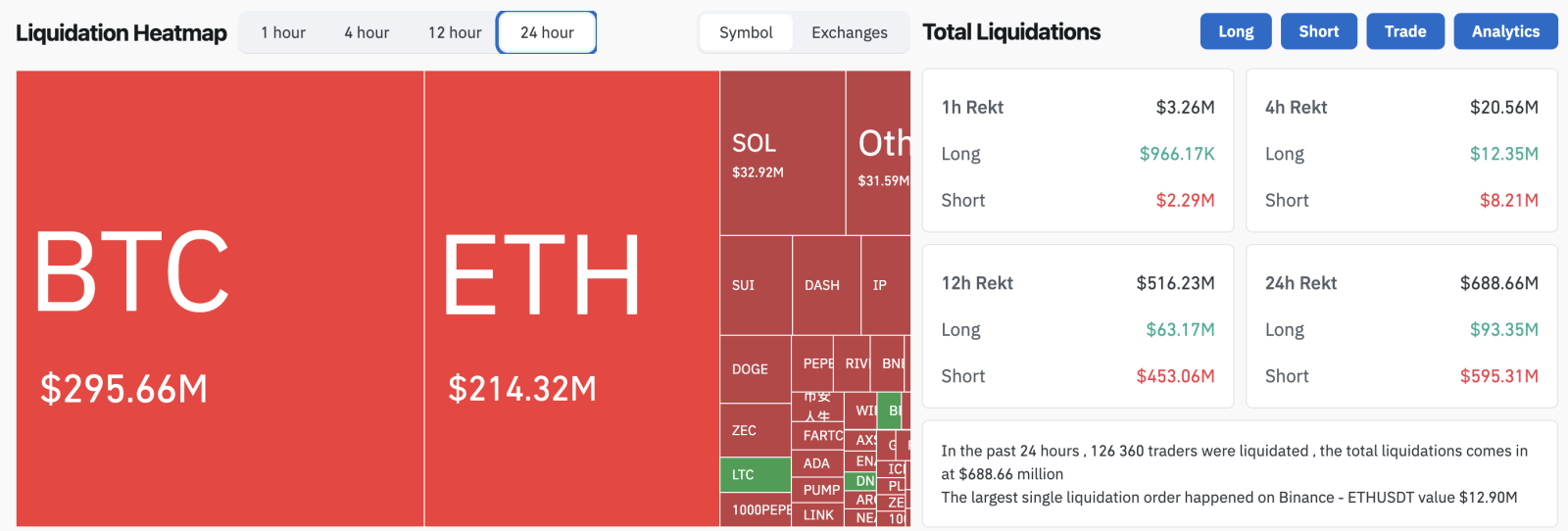1568x531 pixels.
Task: Click the SUI heatmap block
Action: coord(756,285)
